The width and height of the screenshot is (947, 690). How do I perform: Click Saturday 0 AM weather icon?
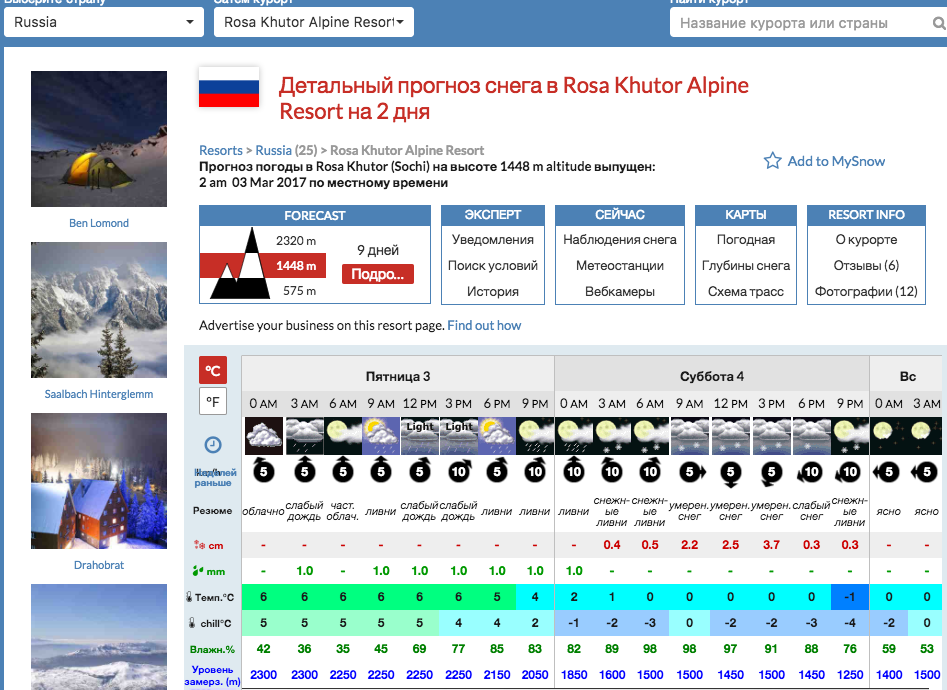[x=574, y=436]
